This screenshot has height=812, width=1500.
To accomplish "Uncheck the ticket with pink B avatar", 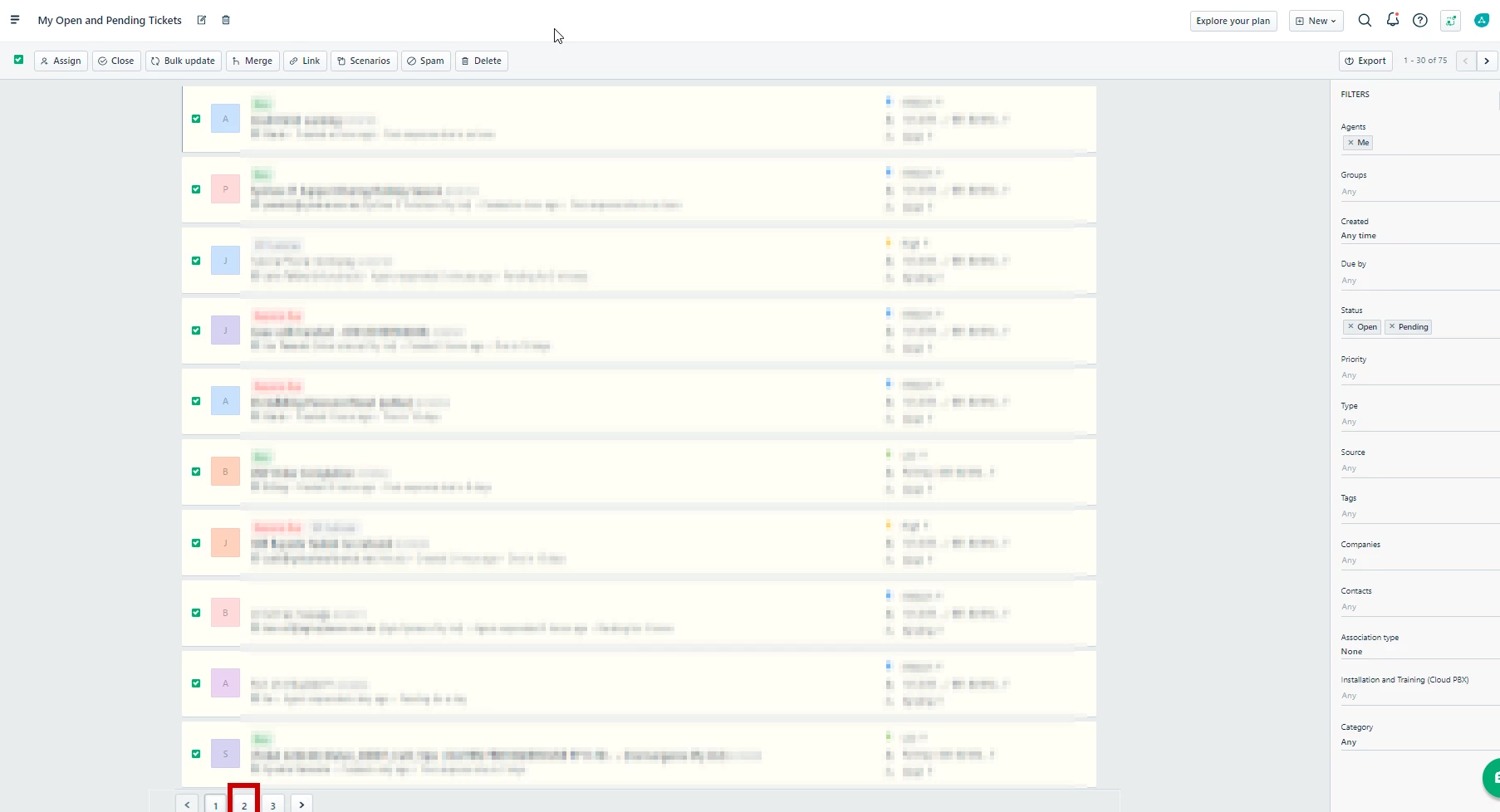I will (x=196, y=613).
